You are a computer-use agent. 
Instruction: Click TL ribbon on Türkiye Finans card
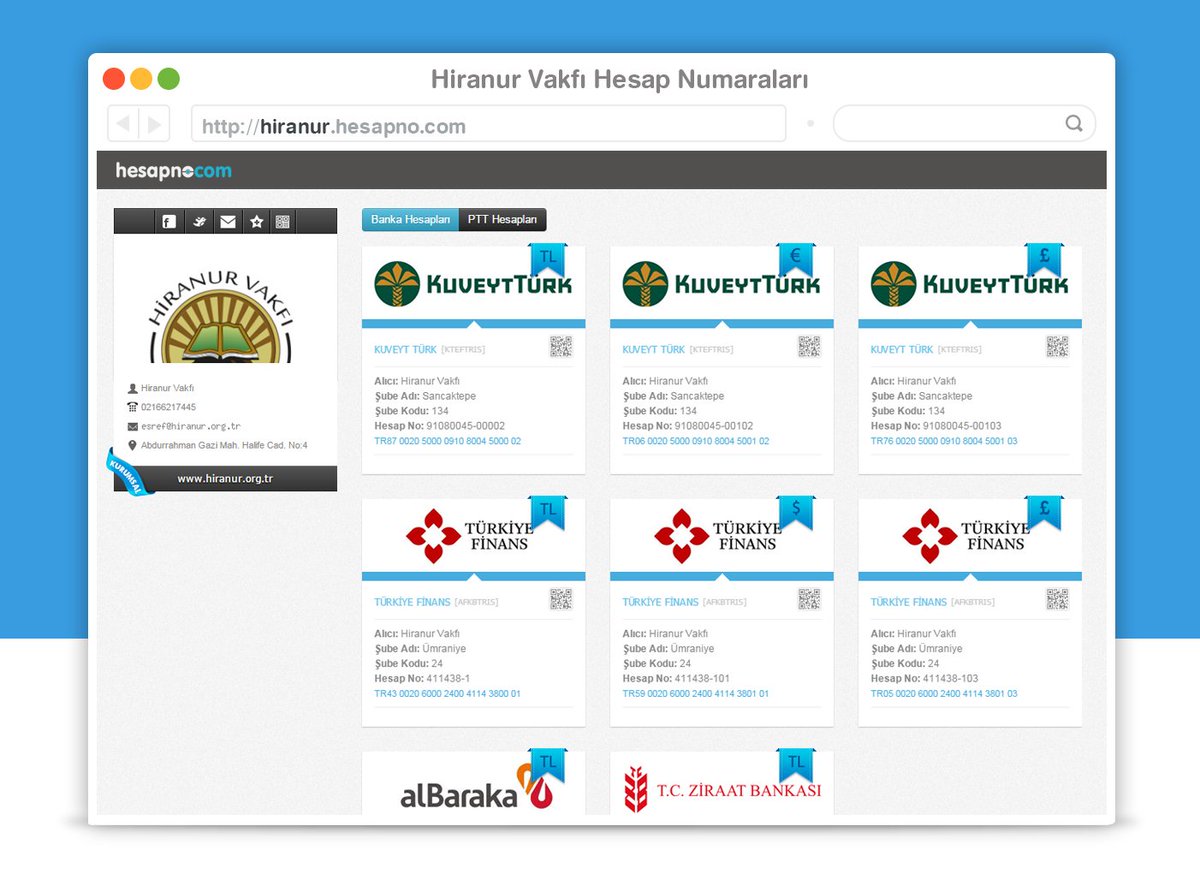click(x=547, y=512)
